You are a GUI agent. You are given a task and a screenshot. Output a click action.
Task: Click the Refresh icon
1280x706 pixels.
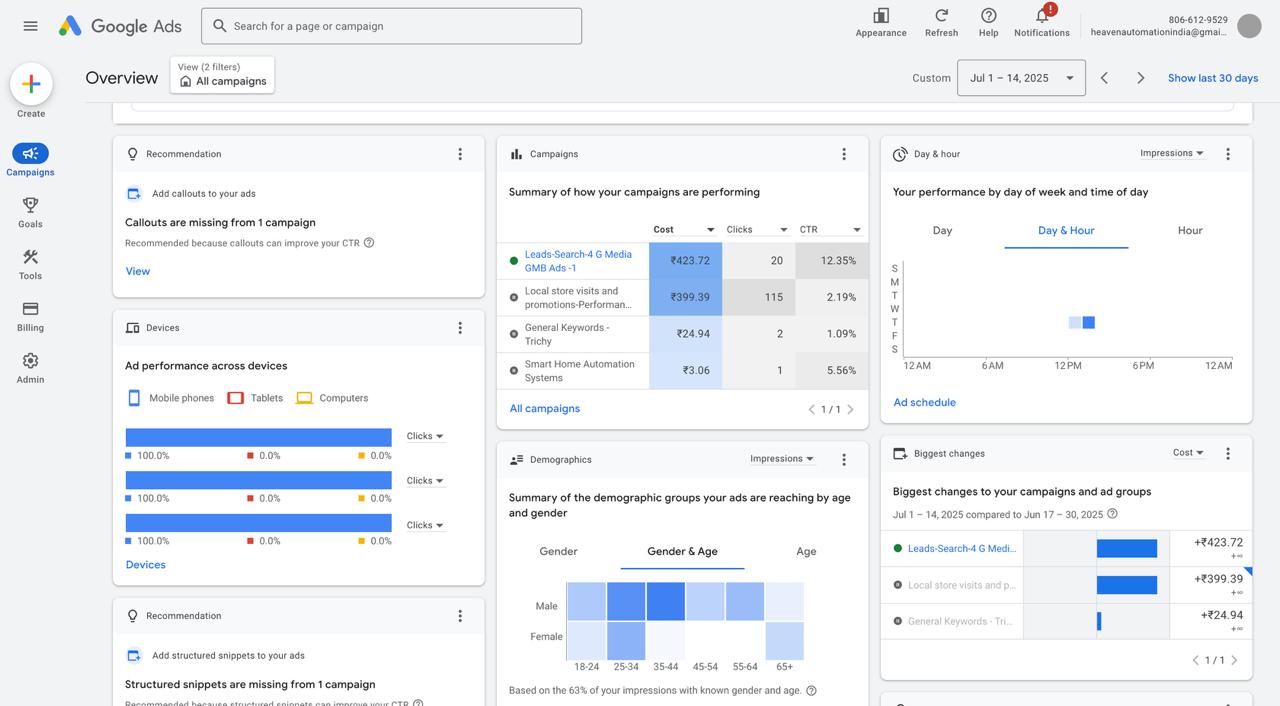pyautogui.click(x=941, y=16)
